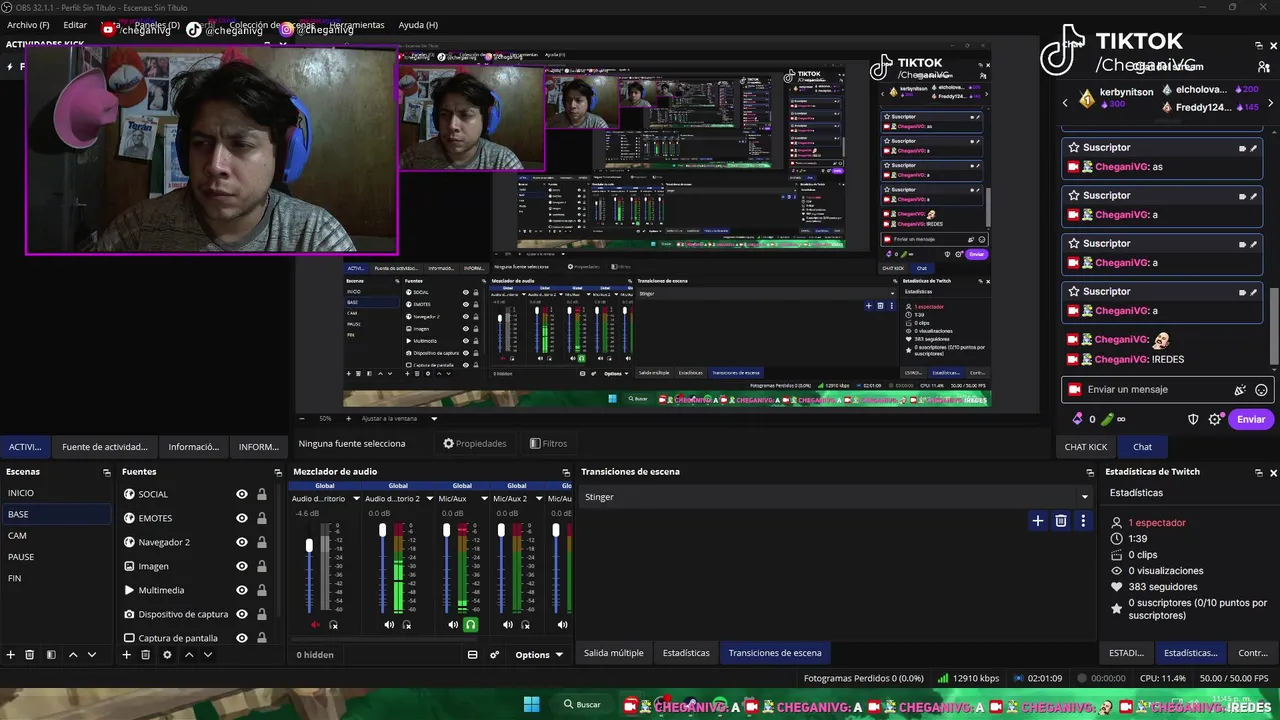
Task: Open the Archivo menu
Action: point(28,25)
